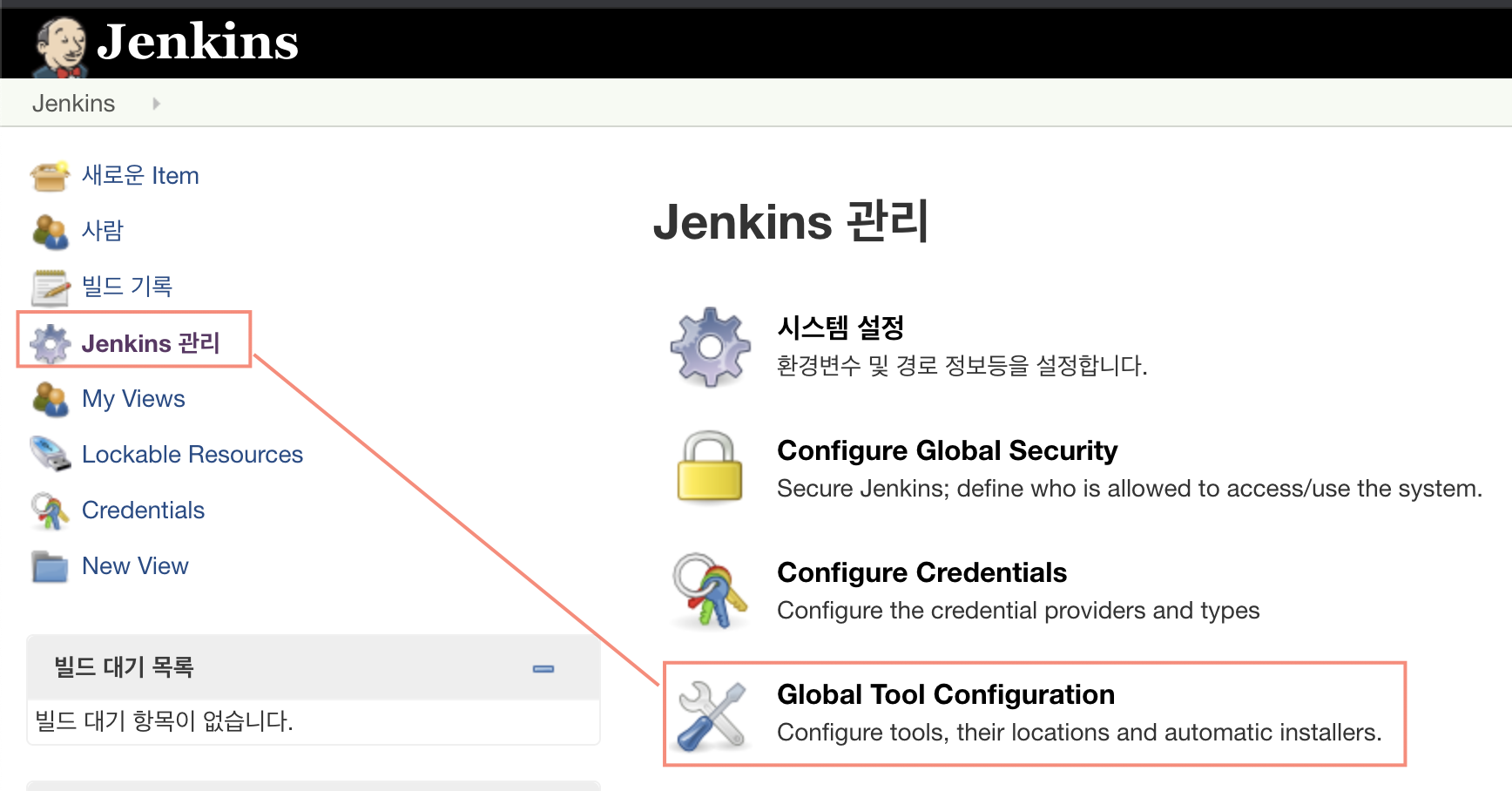Image resolution: width=1512 pixels, height=791 pixels.
Task: Click the Jenkins butler logo icon
Action: coord(61,47)
